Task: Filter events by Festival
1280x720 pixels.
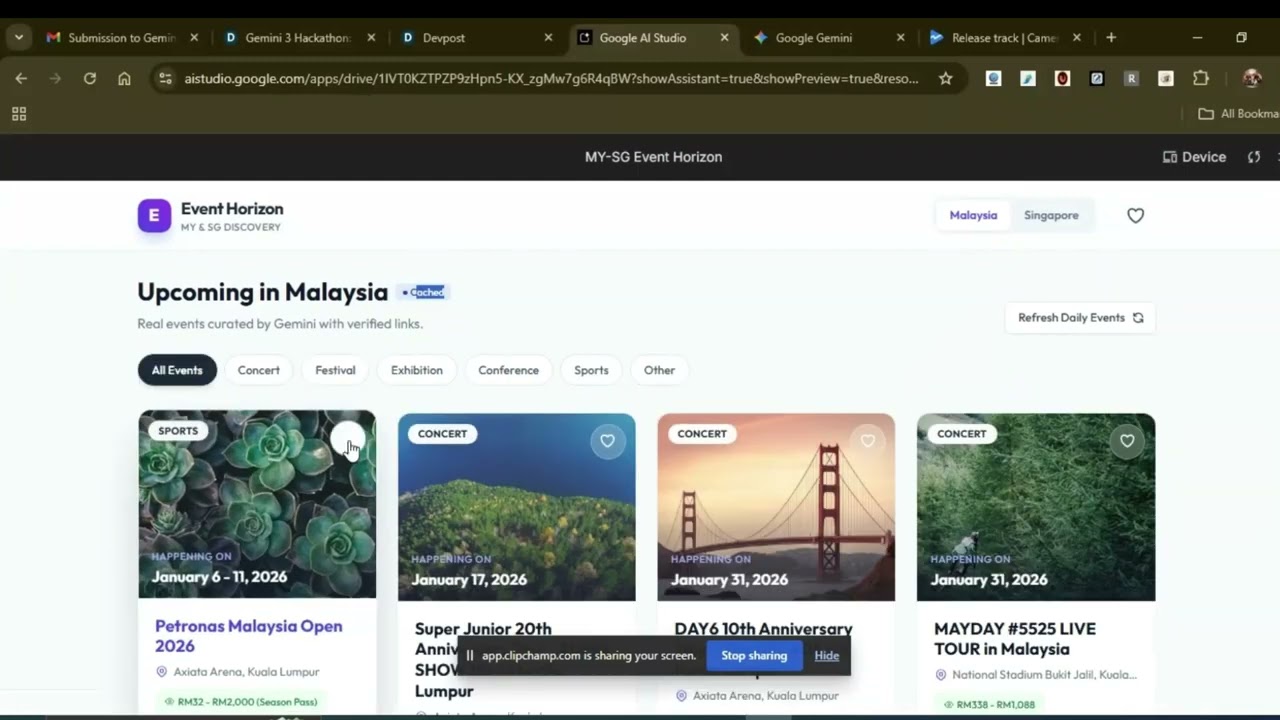Action: [x=335, y=370]
